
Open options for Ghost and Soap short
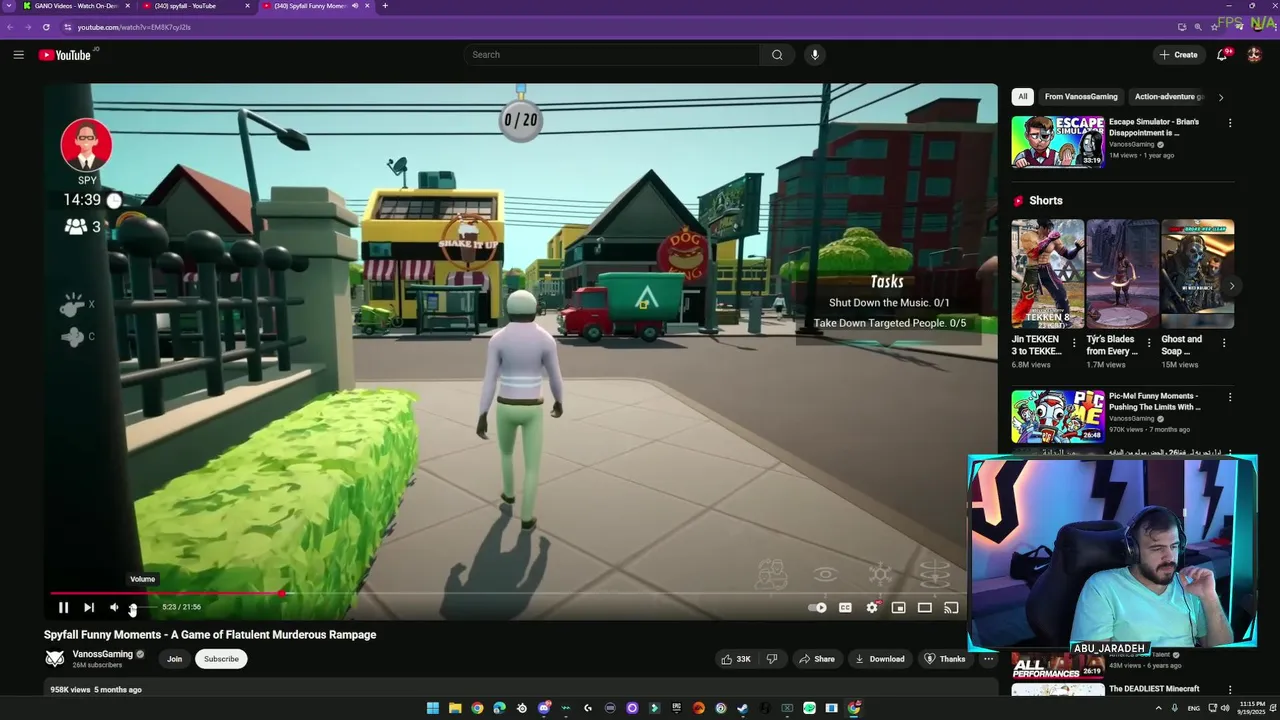[1224, 343]
